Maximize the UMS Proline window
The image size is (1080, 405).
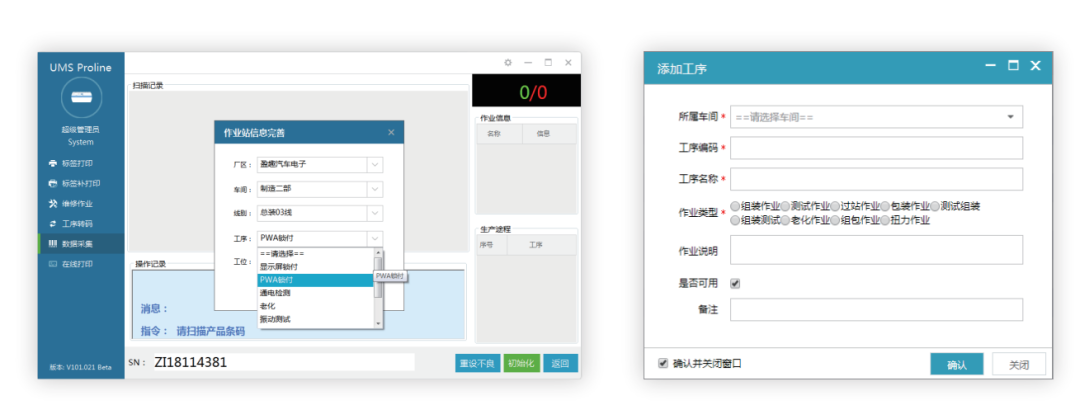coord(548,62)
